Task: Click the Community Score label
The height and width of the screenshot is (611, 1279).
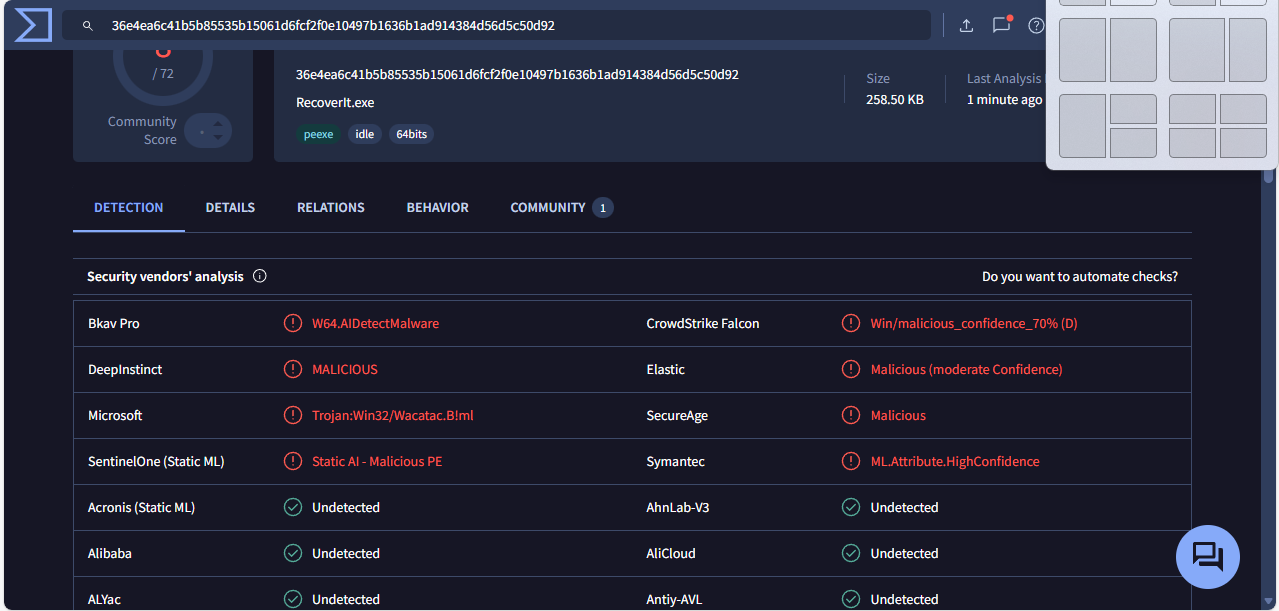Action: click(x=142, y=131)
